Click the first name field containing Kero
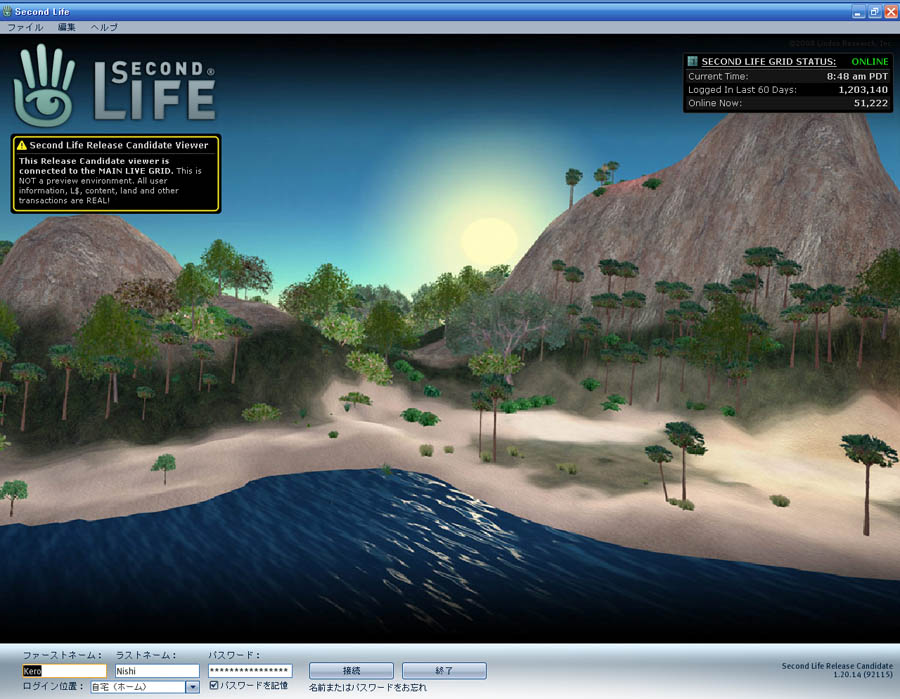Screen dimensions: 900x699 64,670
